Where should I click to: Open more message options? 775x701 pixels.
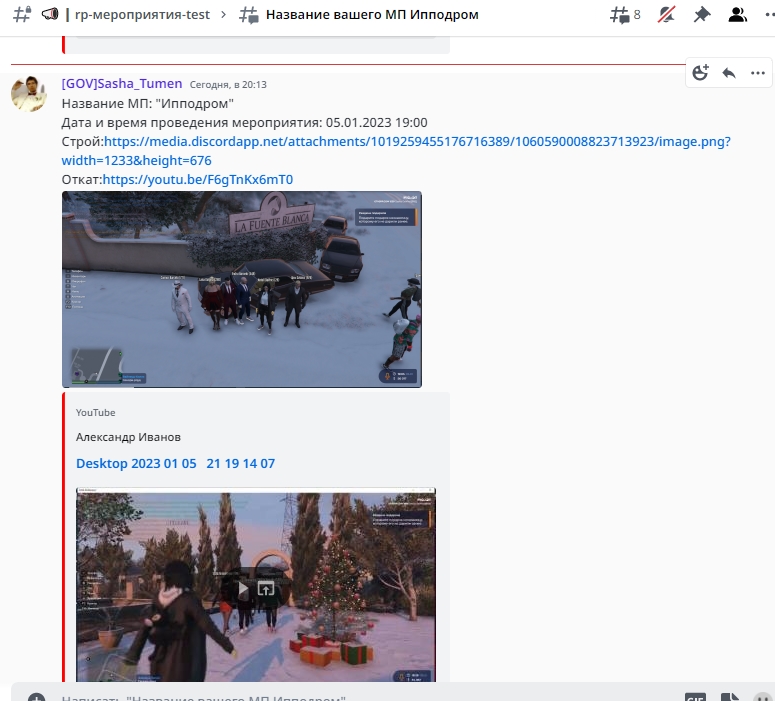click(758, 73)
